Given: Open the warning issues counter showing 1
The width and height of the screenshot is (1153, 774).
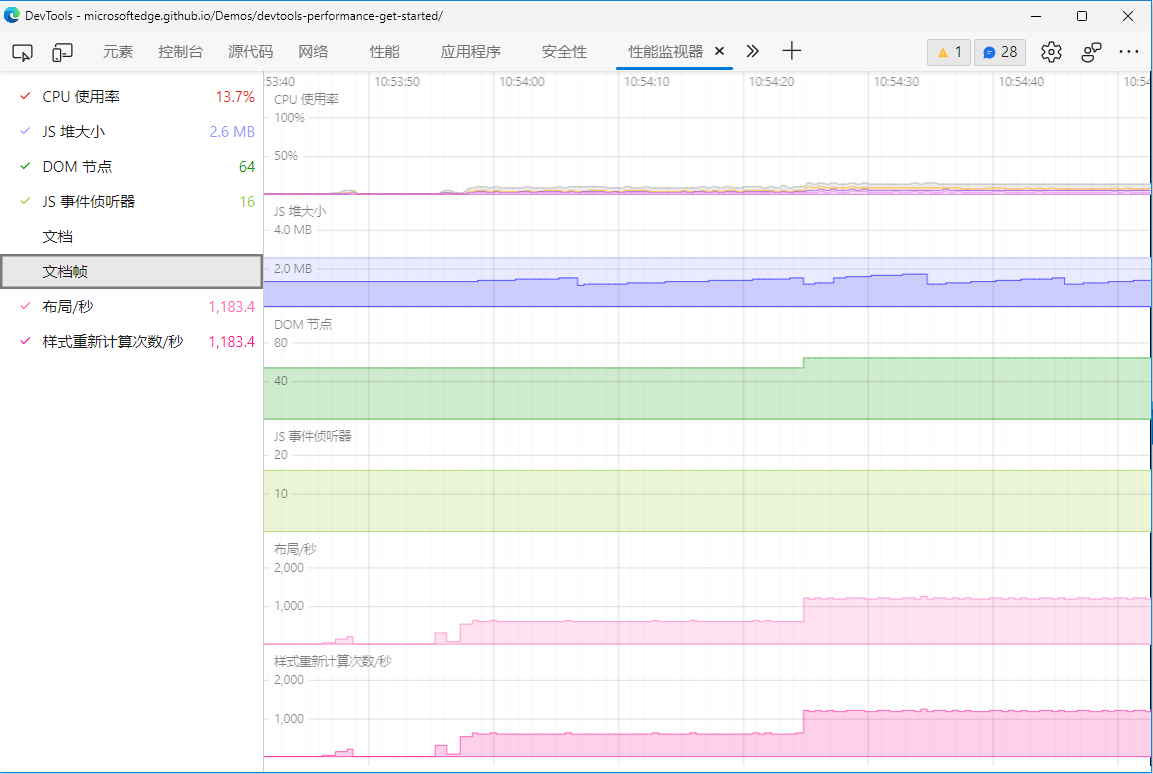Looking at the screenshot, I should 949,52.
